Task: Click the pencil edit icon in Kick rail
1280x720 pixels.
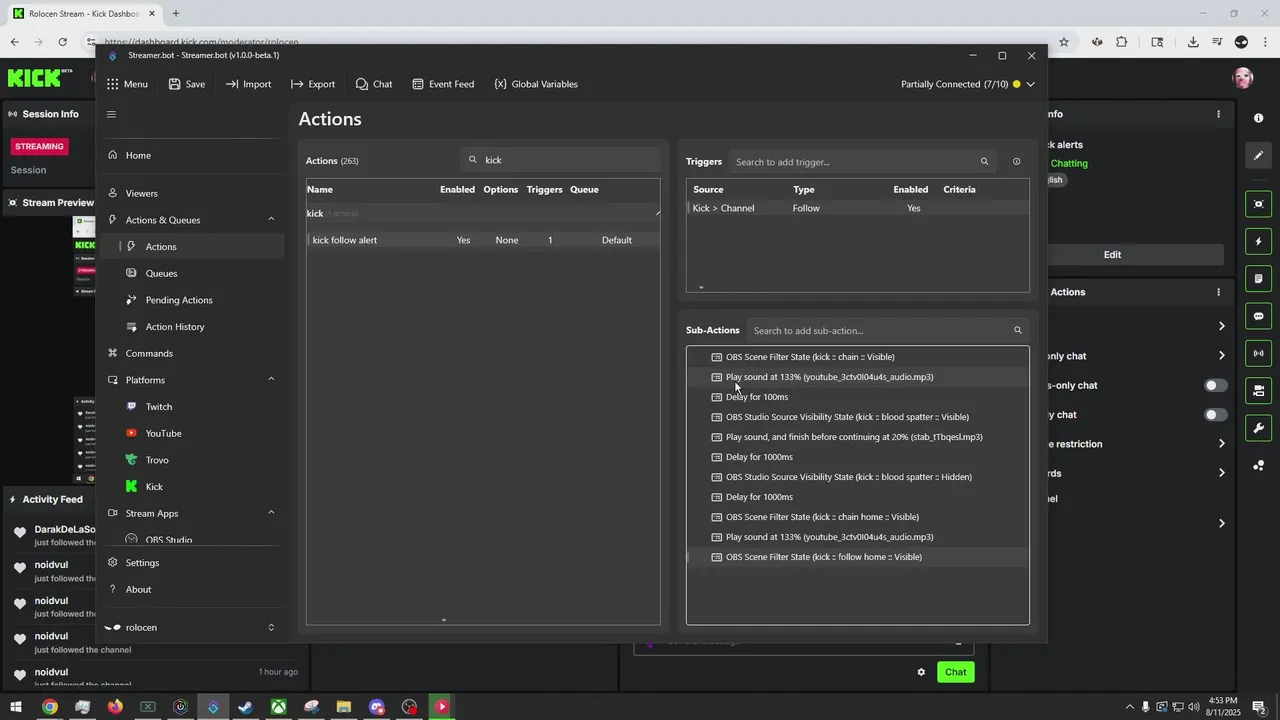Action: [1258, 155]
